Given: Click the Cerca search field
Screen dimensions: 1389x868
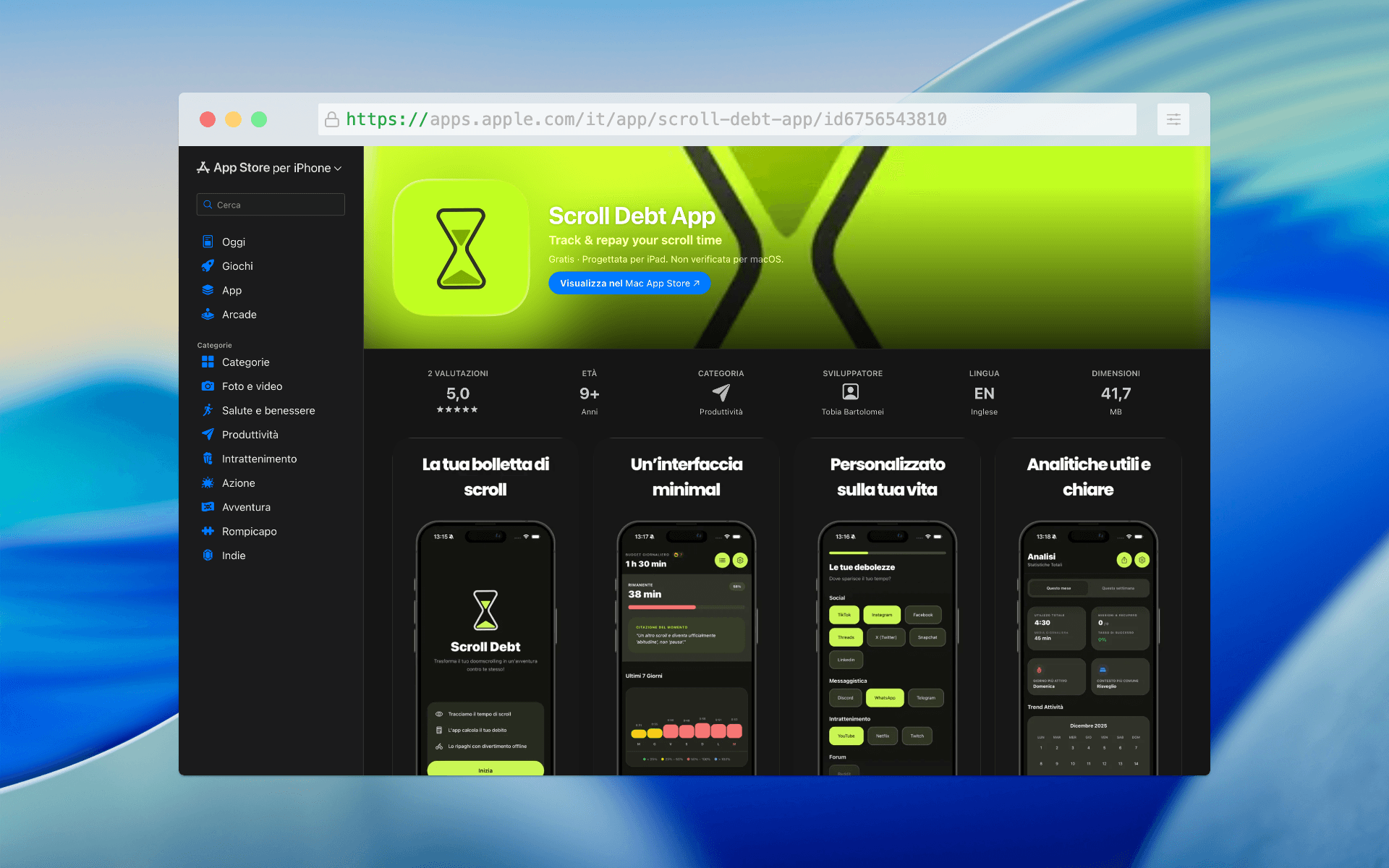Looking at the screenshot, I should (x=271, y=205).
